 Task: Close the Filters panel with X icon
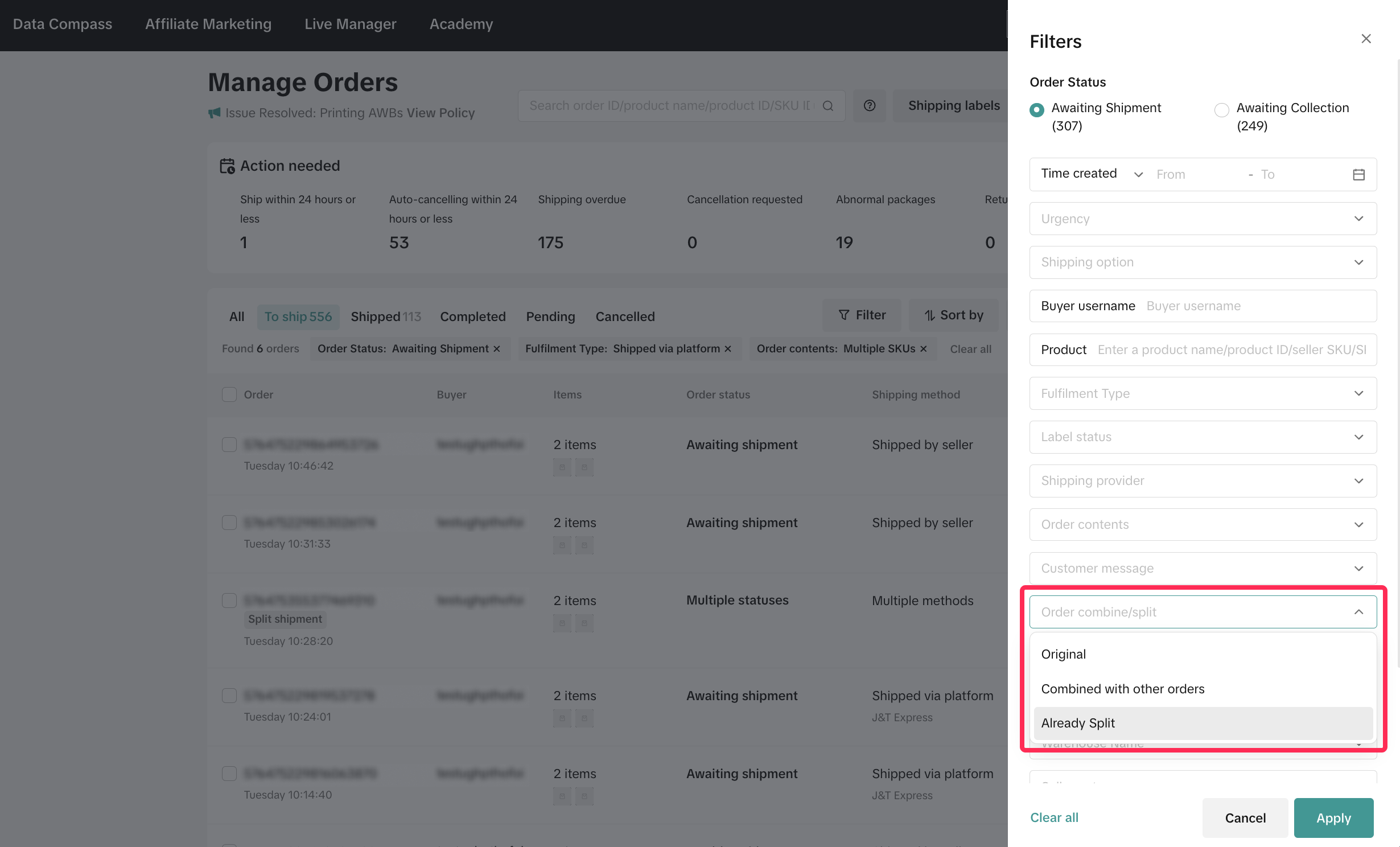(1366, 39)
